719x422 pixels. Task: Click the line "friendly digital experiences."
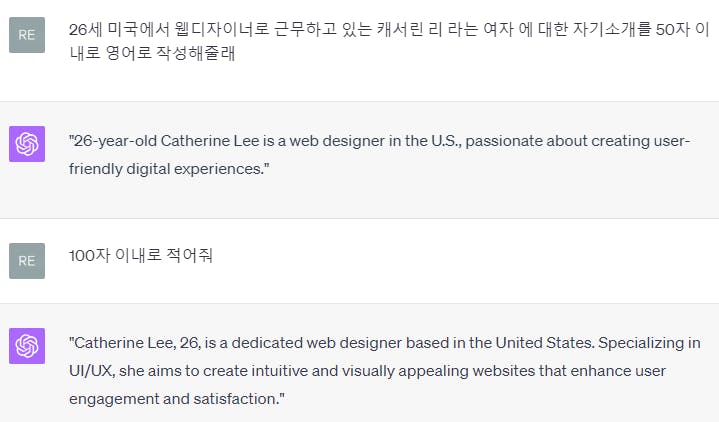pos(169,168)
